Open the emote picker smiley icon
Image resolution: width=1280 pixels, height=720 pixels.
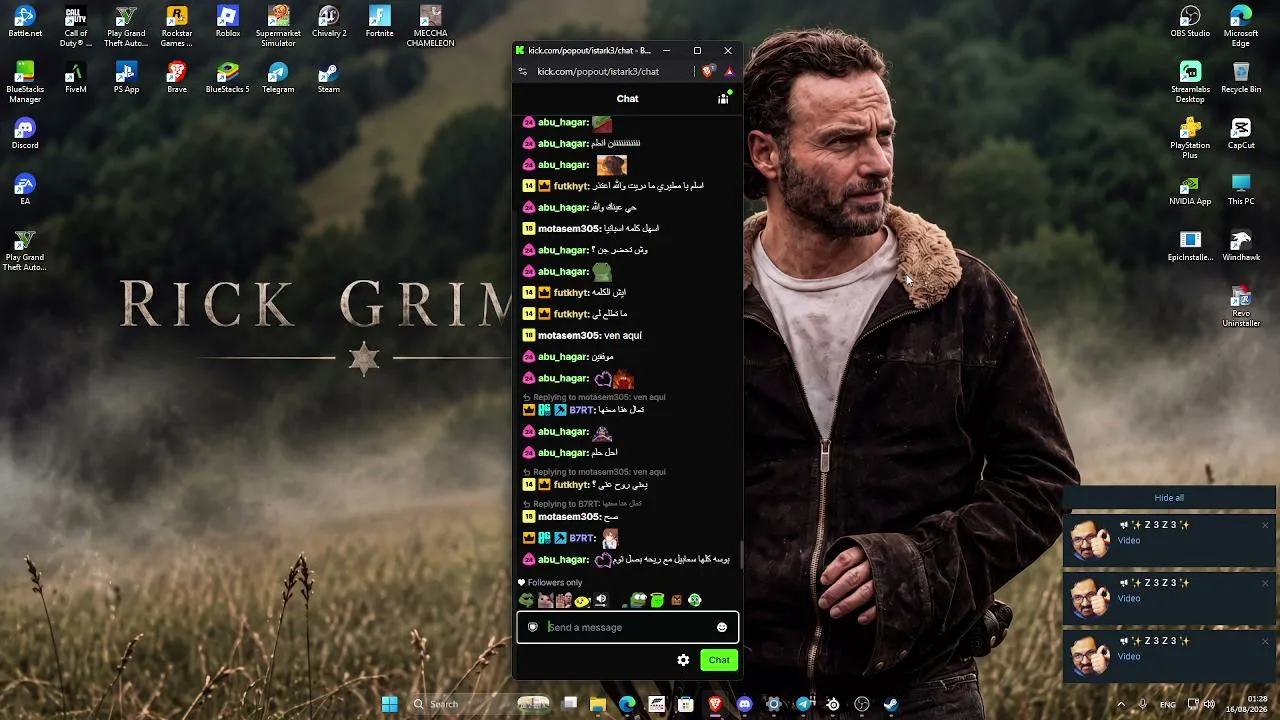[721, 628]
